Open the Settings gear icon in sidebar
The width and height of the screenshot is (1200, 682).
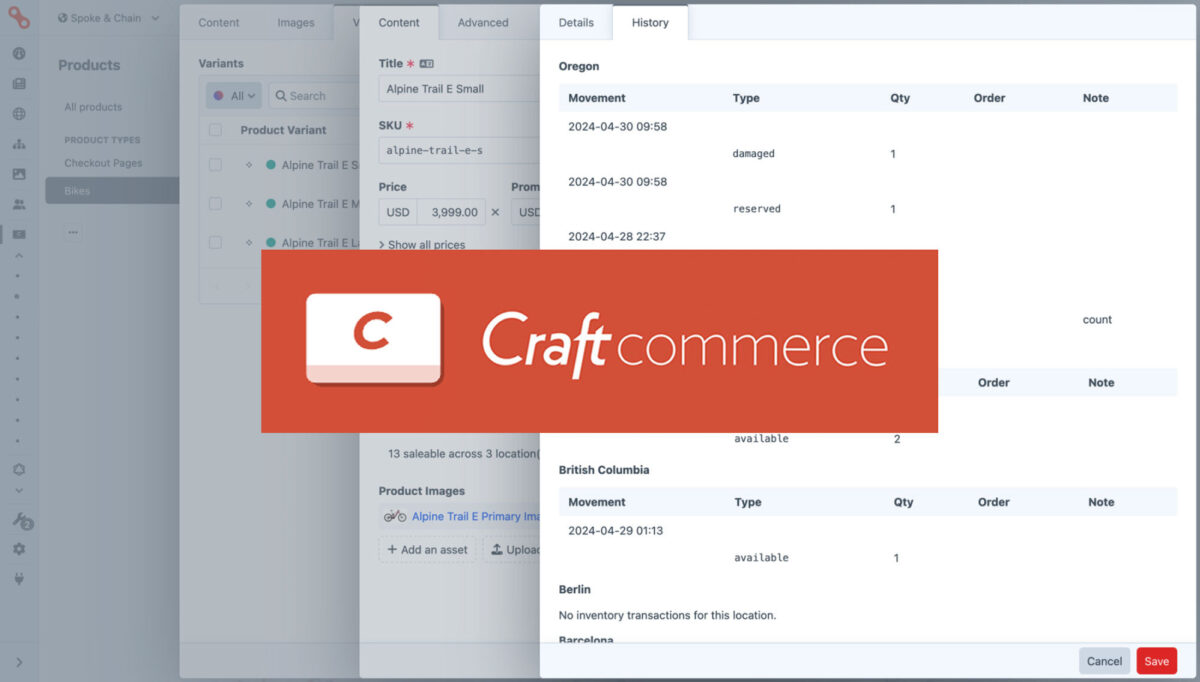pyautogui.click(x=19, y=549)
